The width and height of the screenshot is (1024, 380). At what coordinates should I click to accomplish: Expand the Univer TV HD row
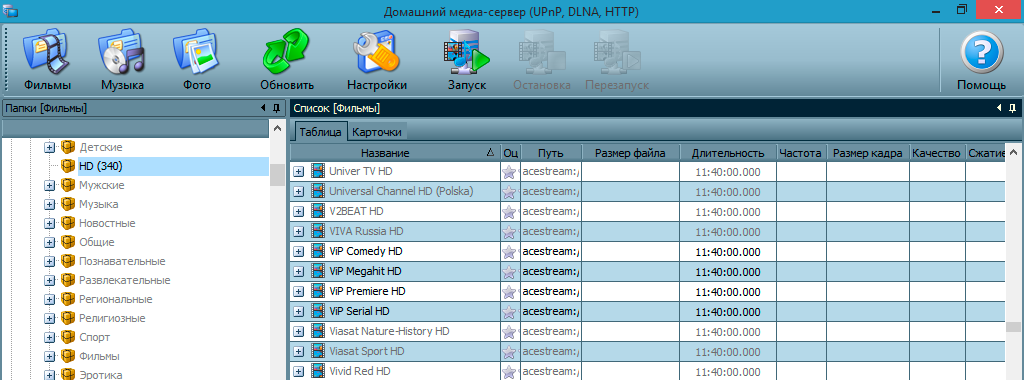point(298,172)
